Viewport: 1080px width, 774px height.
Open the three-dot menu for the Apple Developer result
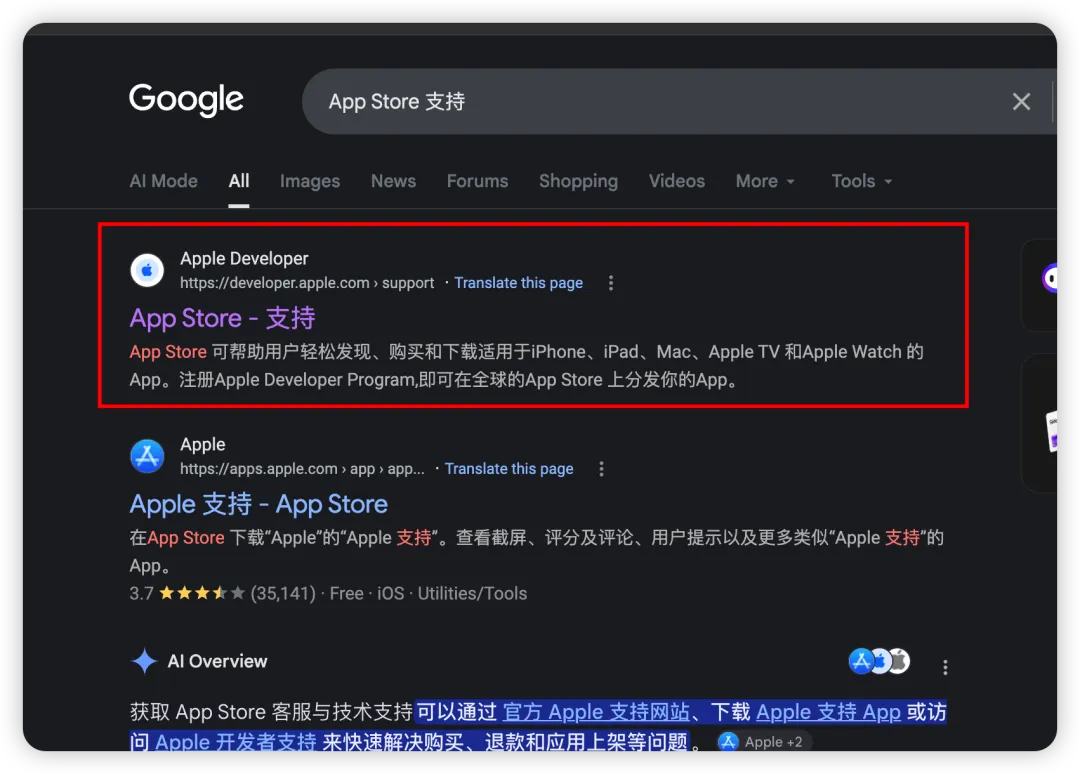(x=611, y=283)
